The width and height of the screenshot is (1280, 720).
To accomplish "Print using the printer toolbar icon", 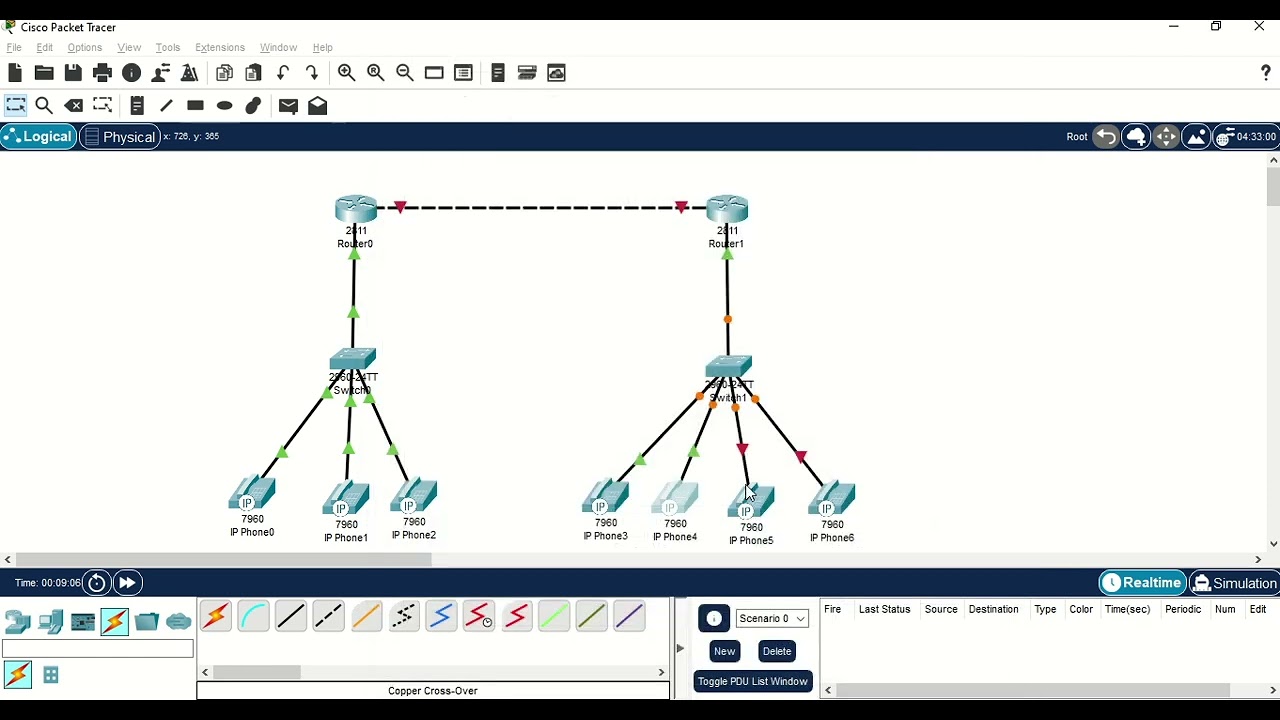I will [x=102, y=73].
